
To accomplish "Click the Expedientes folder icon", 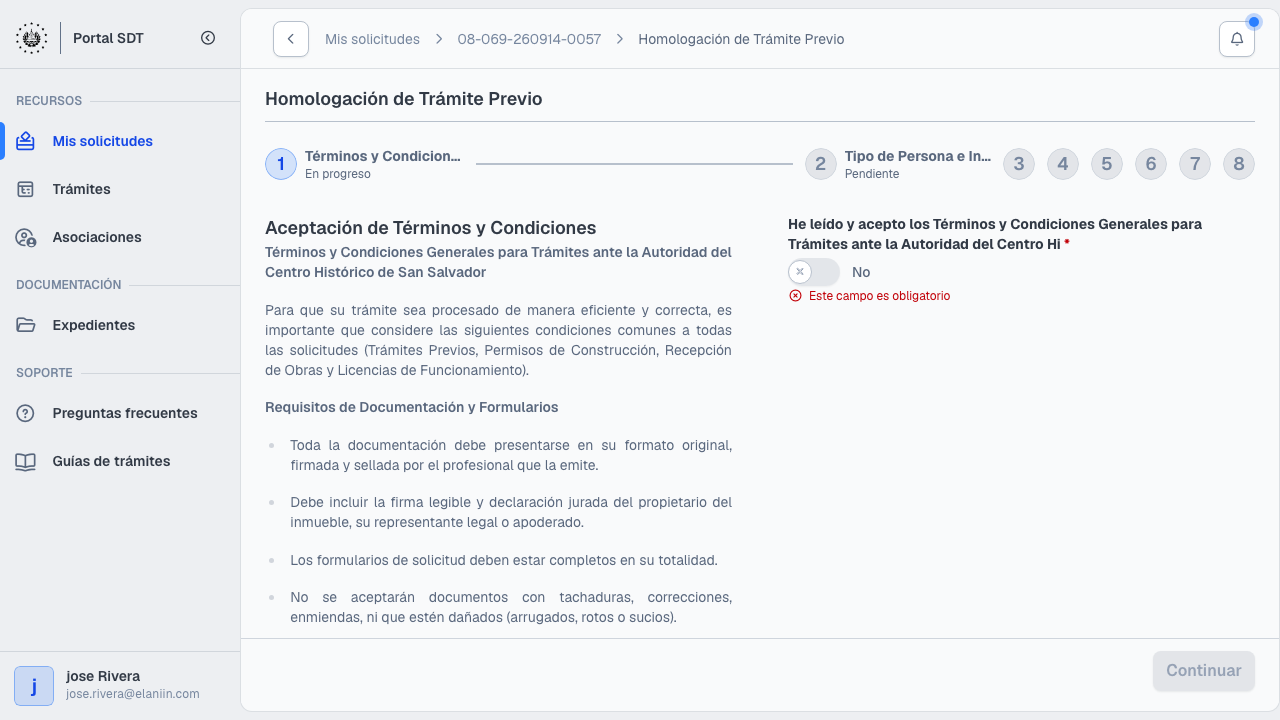I will pyautogui.click(x=26, y=325).
